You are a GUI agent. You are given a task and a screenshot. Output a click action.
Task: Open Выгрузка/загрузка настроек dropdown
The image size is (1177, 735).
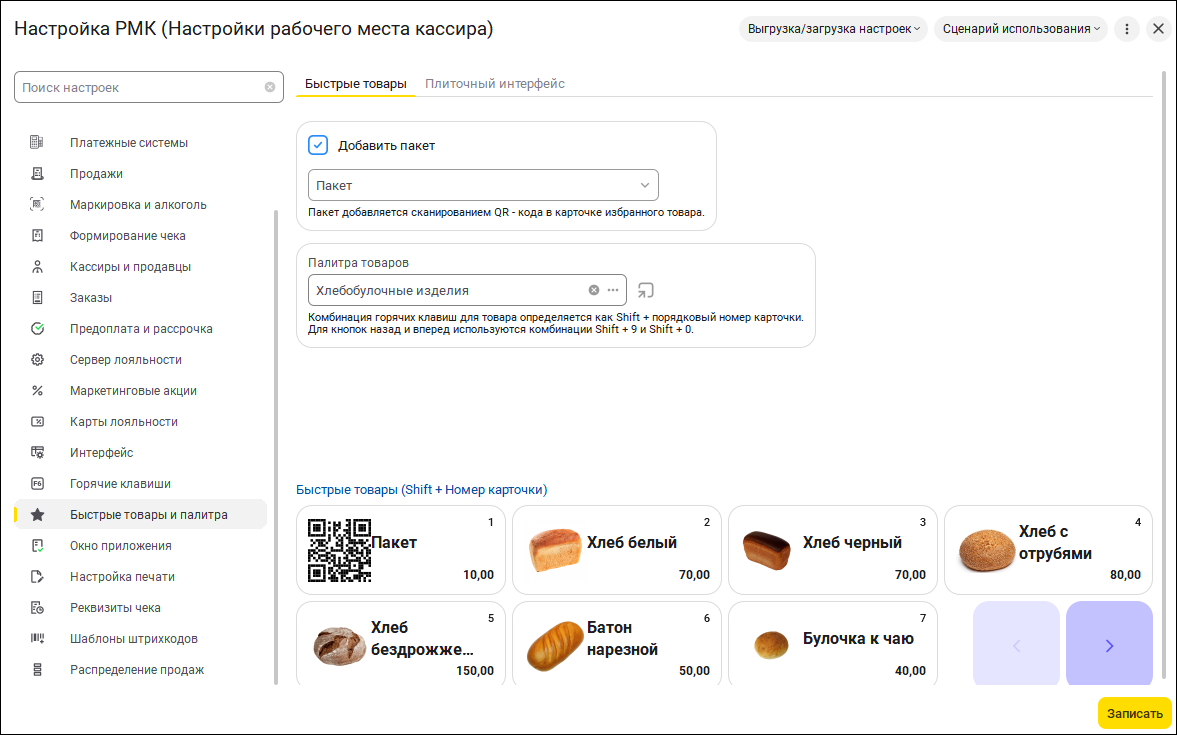pyautogui.click(x=833, y=29)
